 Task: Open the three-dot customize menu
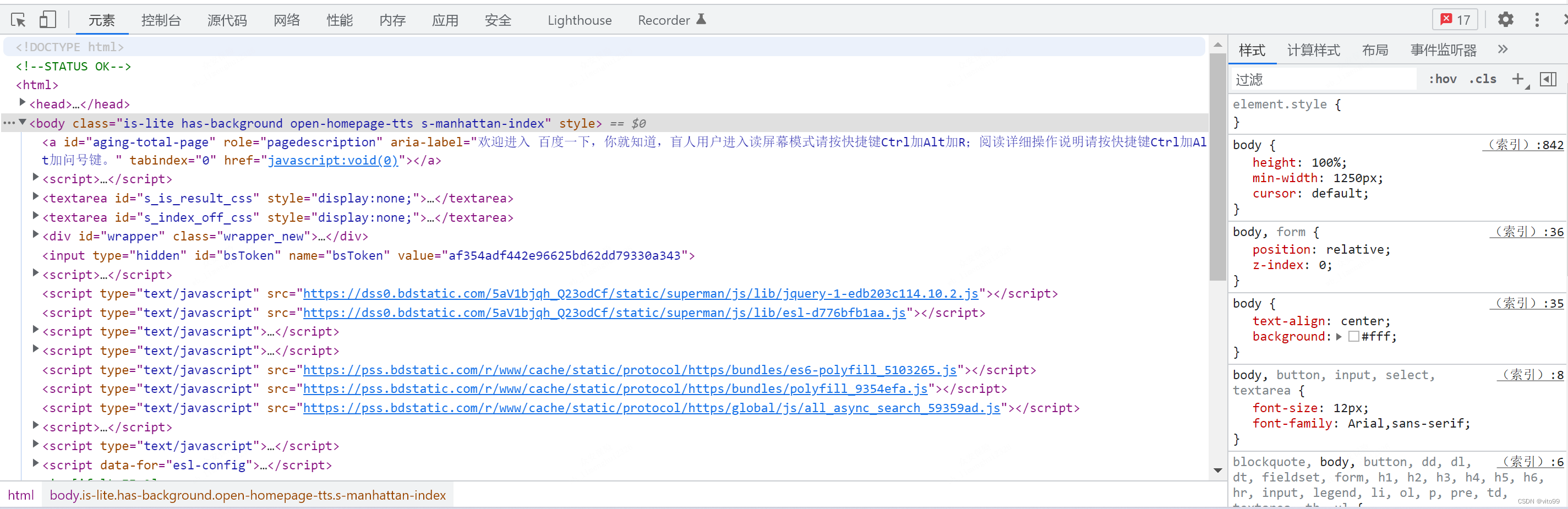(x=1537, y=20)
